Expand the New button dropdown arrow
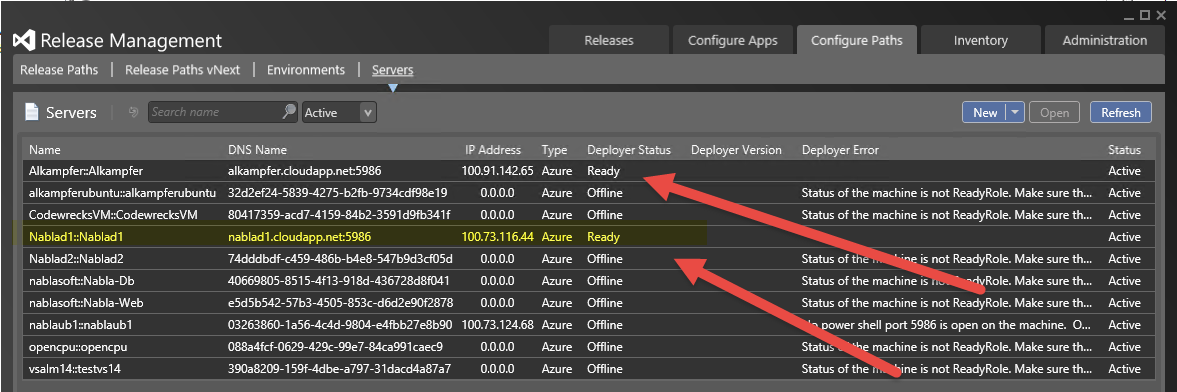Image resolution: width=1177 pixels, height=392 pixels. (x=1015, y=113)
